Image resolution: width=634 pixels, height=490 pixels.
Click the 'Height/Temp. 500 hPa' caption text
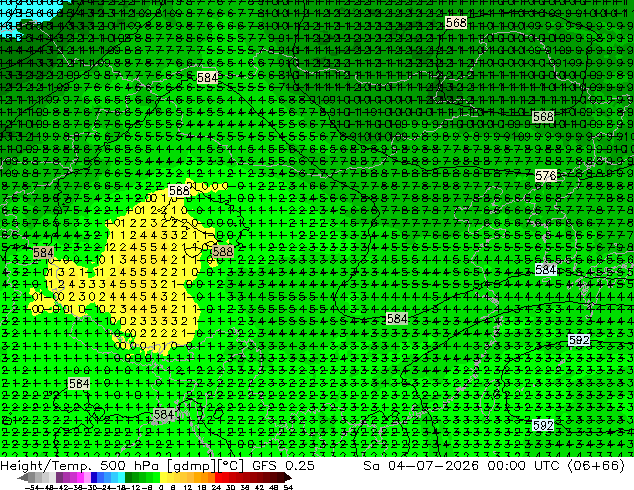tap(81, 466)
